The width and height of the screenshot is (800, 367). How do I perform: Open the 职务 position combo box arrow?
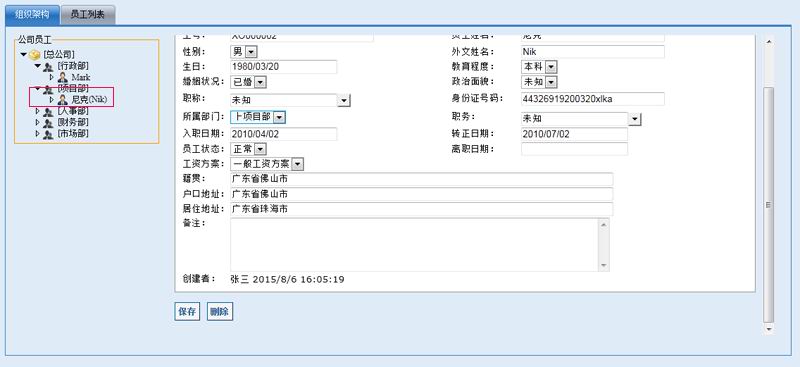click(634, 119)
